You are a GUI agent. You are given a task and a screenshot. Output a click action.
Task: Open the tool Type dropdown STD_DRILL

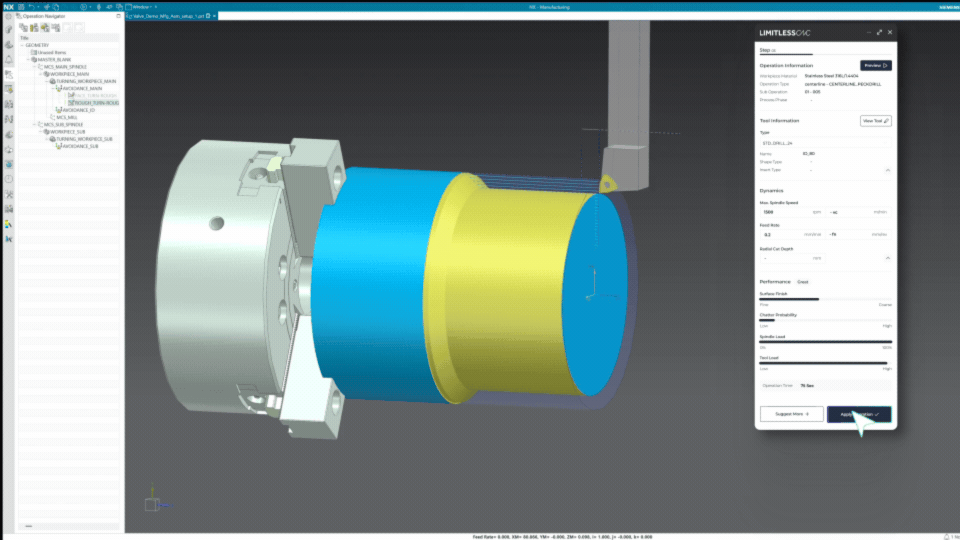825,143
